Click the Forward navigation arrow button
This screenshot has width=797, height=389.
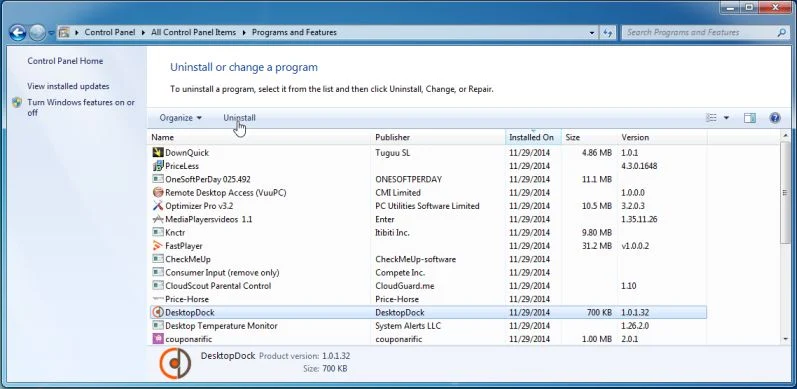pyautogui.click(x=37, y=33)
